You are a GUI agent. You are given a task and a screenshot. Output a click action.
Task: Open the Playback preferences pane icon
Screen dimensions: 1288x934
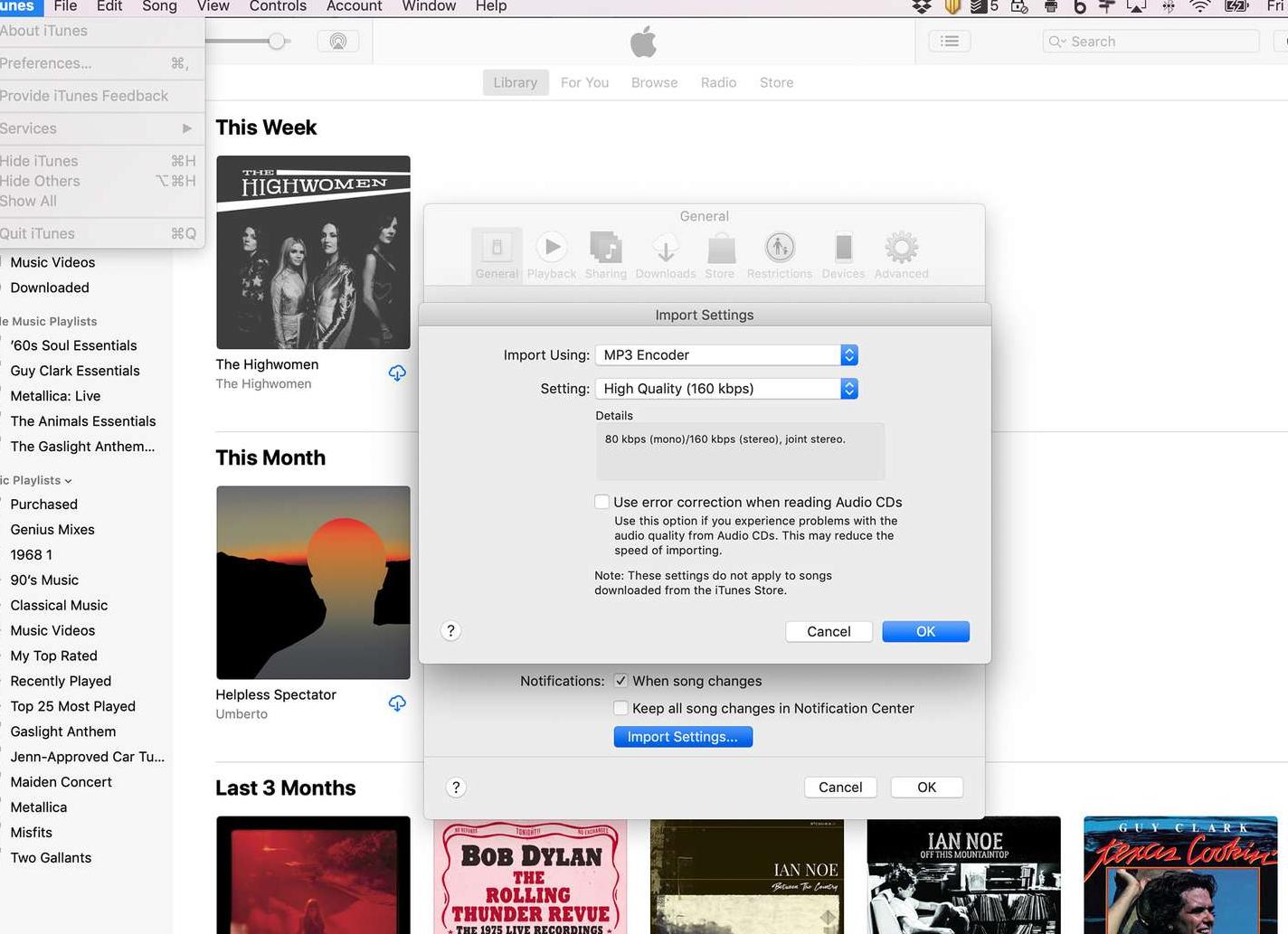(551, 254)
